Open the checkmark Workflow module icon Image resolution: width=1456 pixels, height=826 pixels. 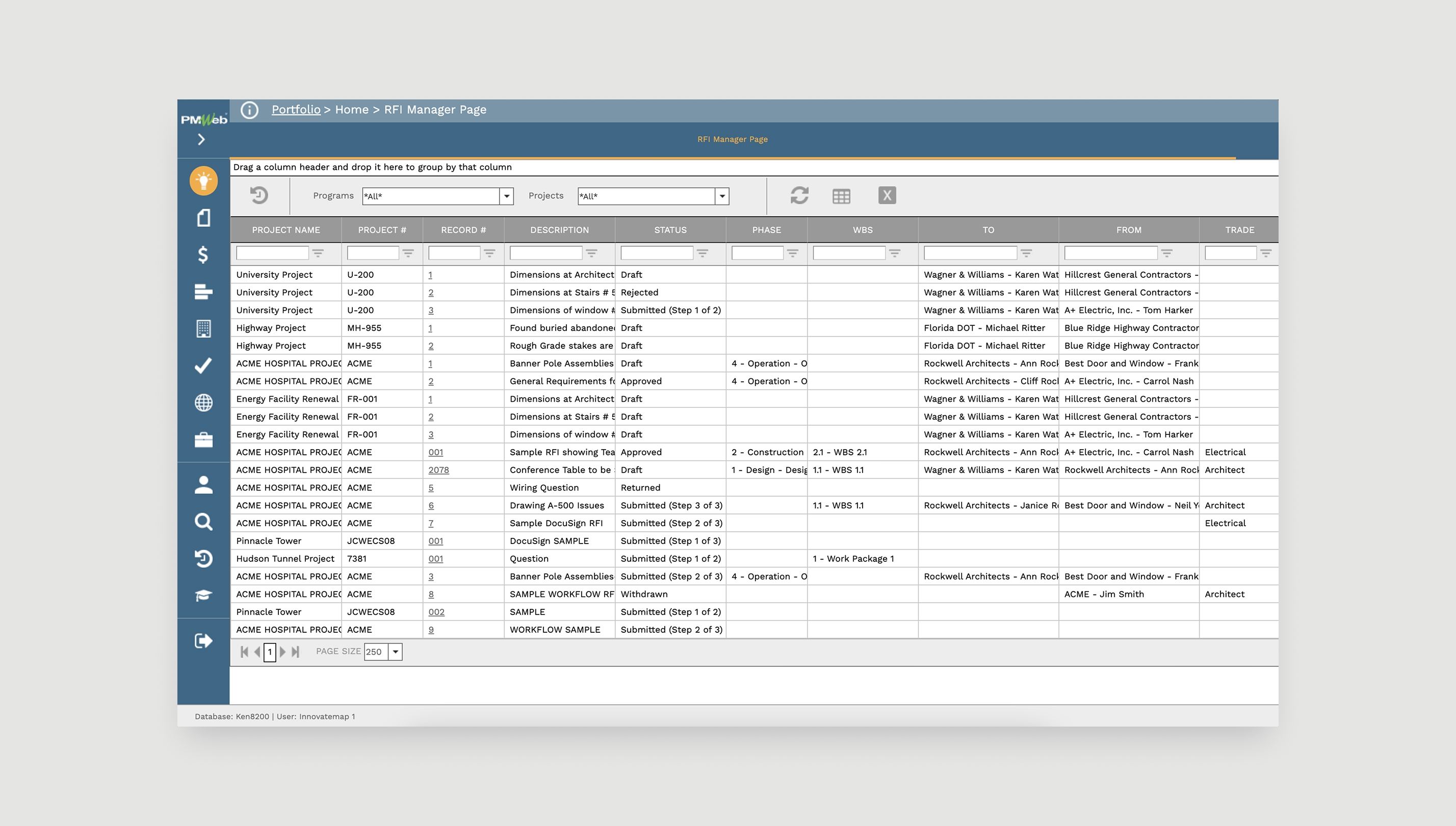(x=203, y=366)
